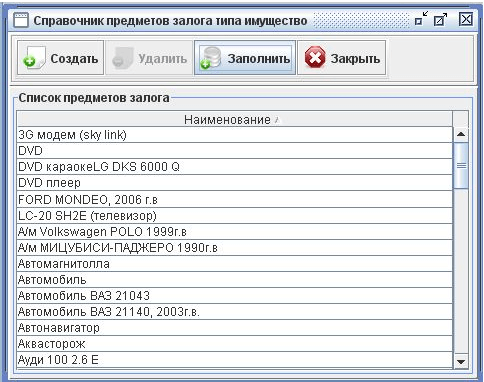The height and width of the screenshot is (382, 484).
Task: Select row FORD MONDEO, 2006 г.в
Action: click(x=235, y=199)
